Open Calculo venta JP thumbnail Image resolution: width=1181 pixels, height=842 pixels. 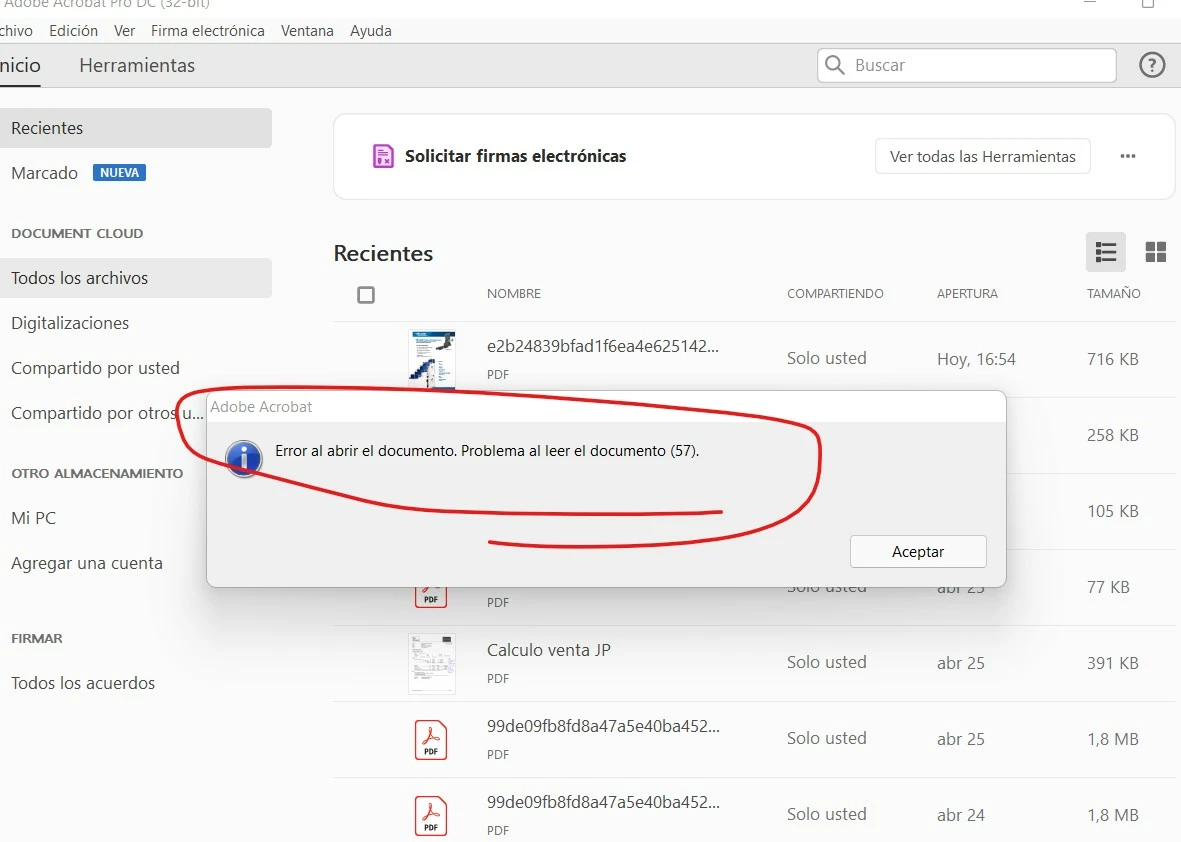432,664
